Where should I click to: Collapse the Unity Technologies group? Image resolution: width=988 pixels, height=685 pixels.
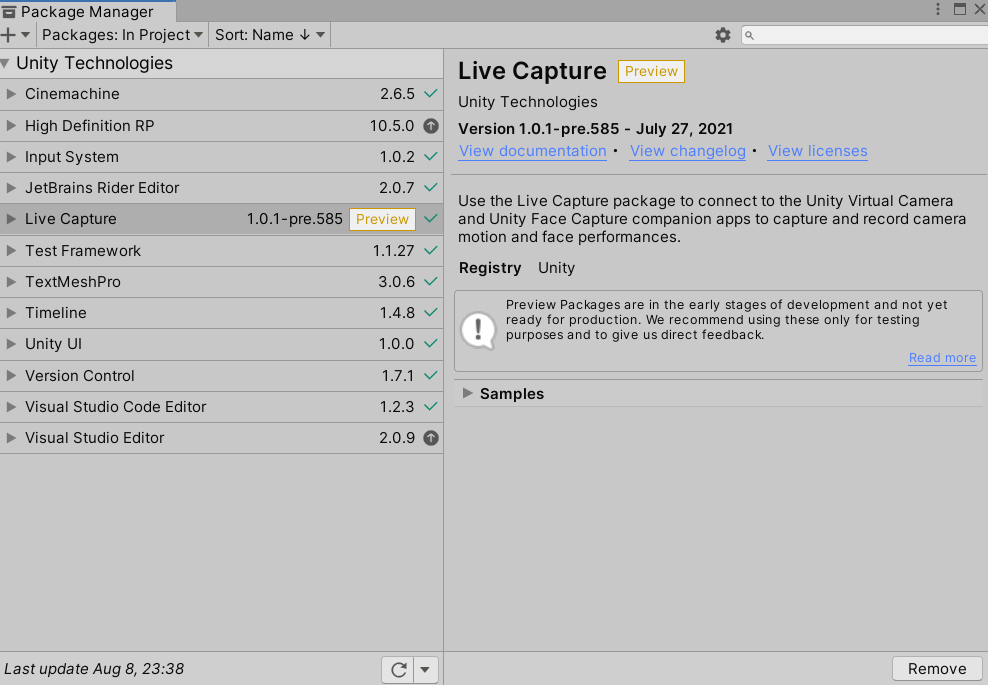(5, 63)
